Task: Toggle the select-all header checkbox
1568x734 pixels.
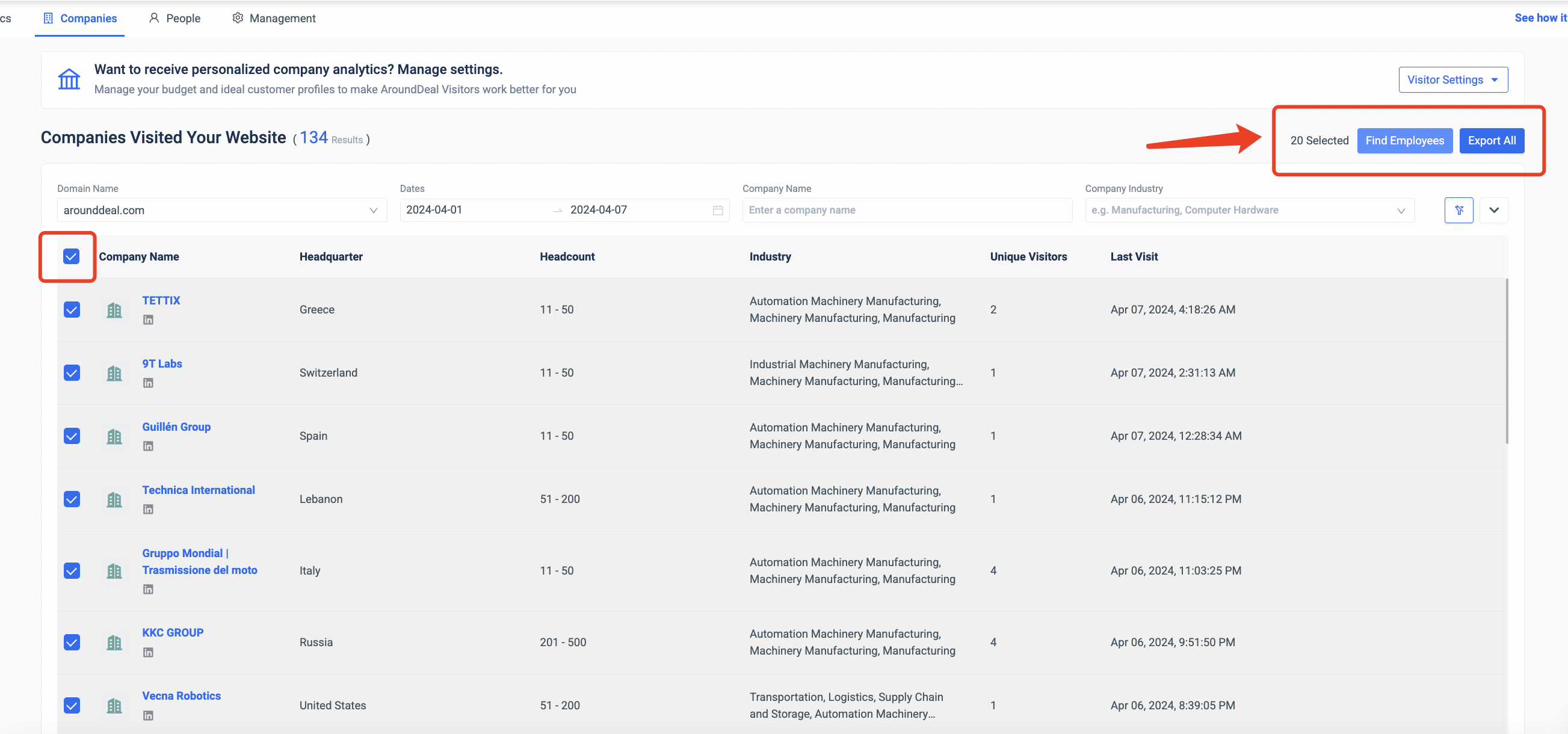Action: [71, 256]
